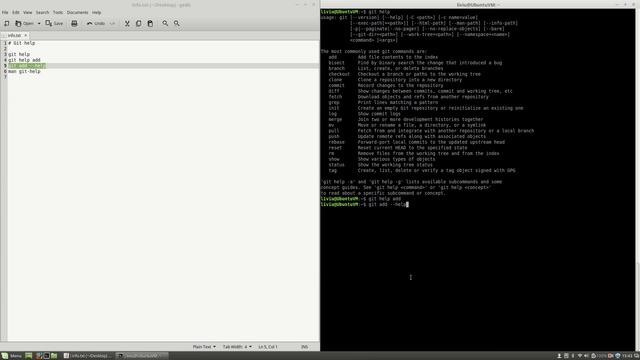Click the 'git help add' line in editor
This screenshot has width=640, height=360.
pyautogui.click(x=24, y=60)
